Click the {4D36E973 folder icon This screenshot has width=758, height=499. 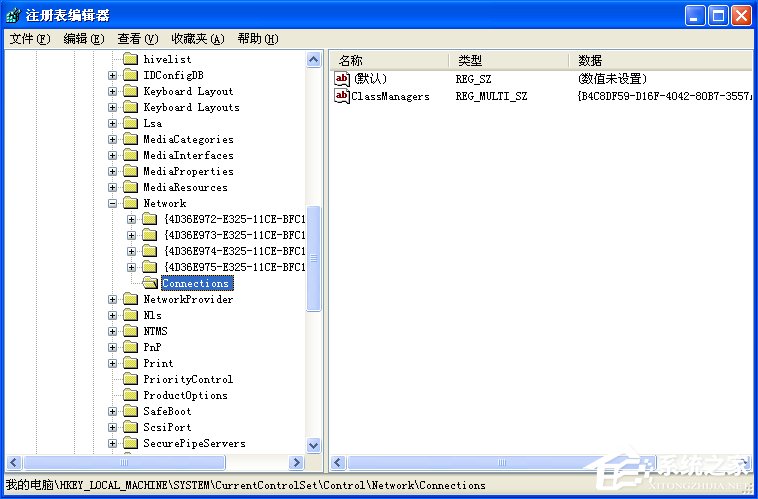[149, 235]
